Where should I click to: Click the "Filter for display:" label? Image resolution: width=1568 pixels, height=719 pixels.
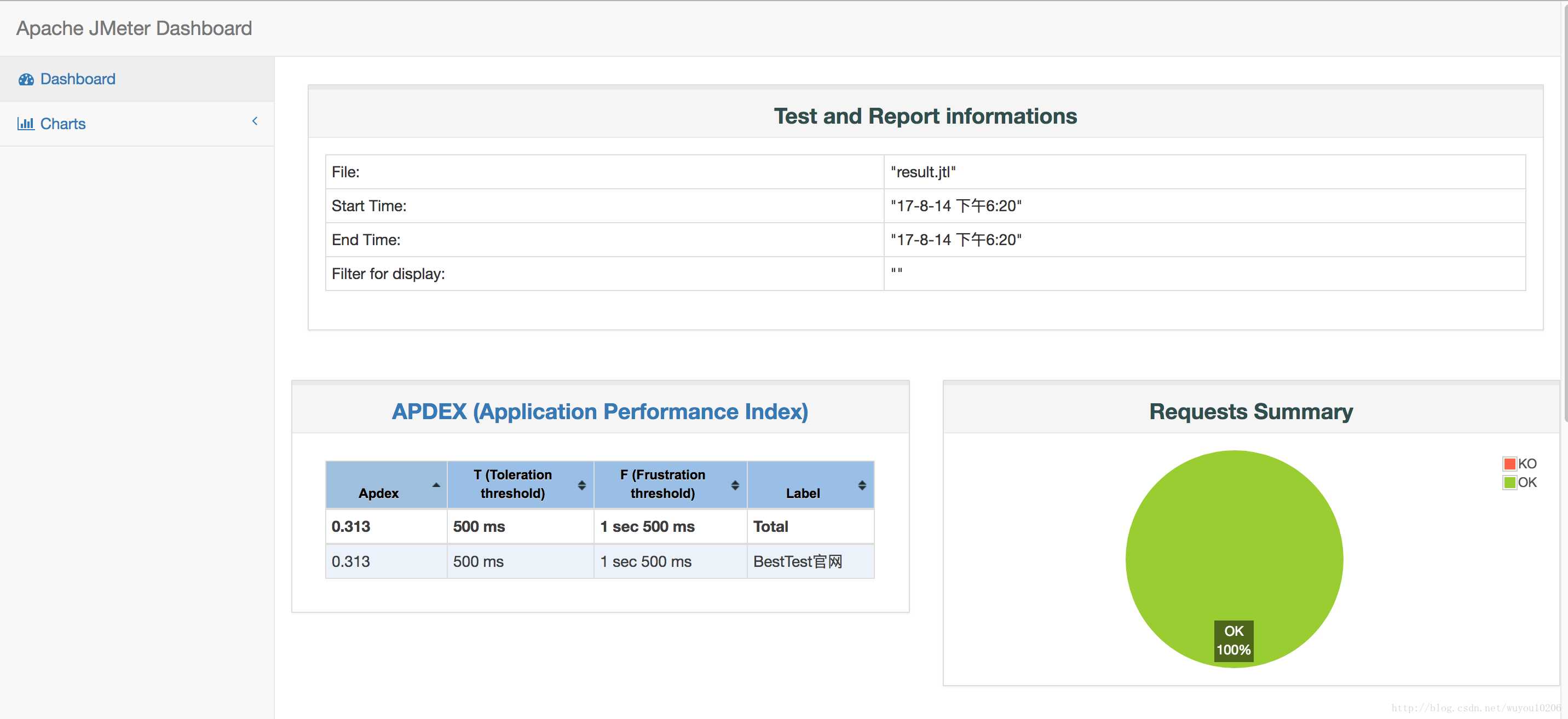click(x=388, y=274)
